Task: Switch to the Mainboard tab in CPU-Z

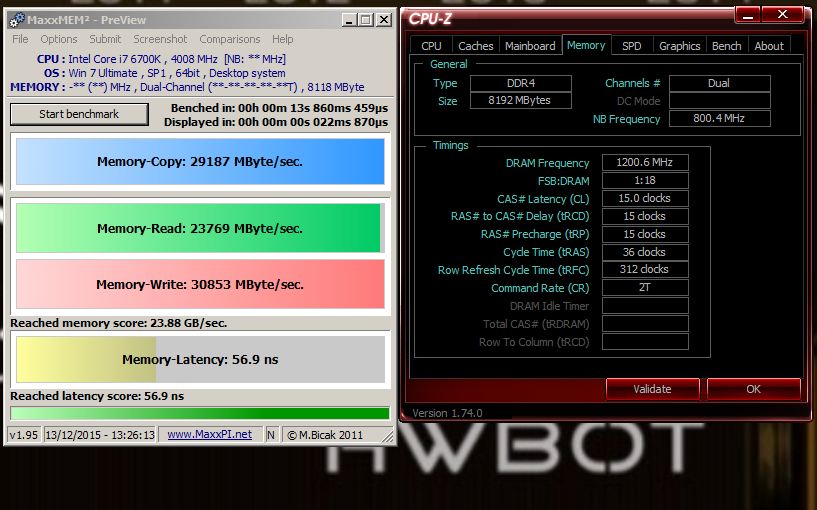Action: (x=530, y=46)
